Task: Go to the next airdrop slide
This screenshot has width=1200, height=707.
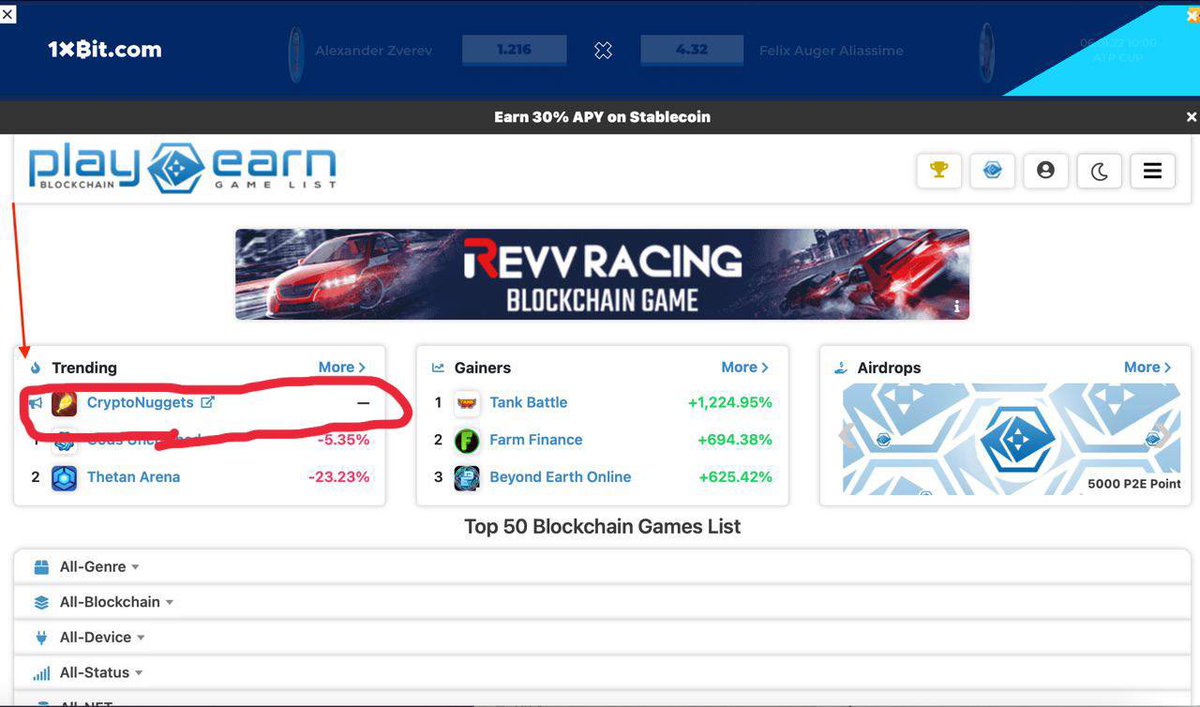Action: coord(1163,438)
